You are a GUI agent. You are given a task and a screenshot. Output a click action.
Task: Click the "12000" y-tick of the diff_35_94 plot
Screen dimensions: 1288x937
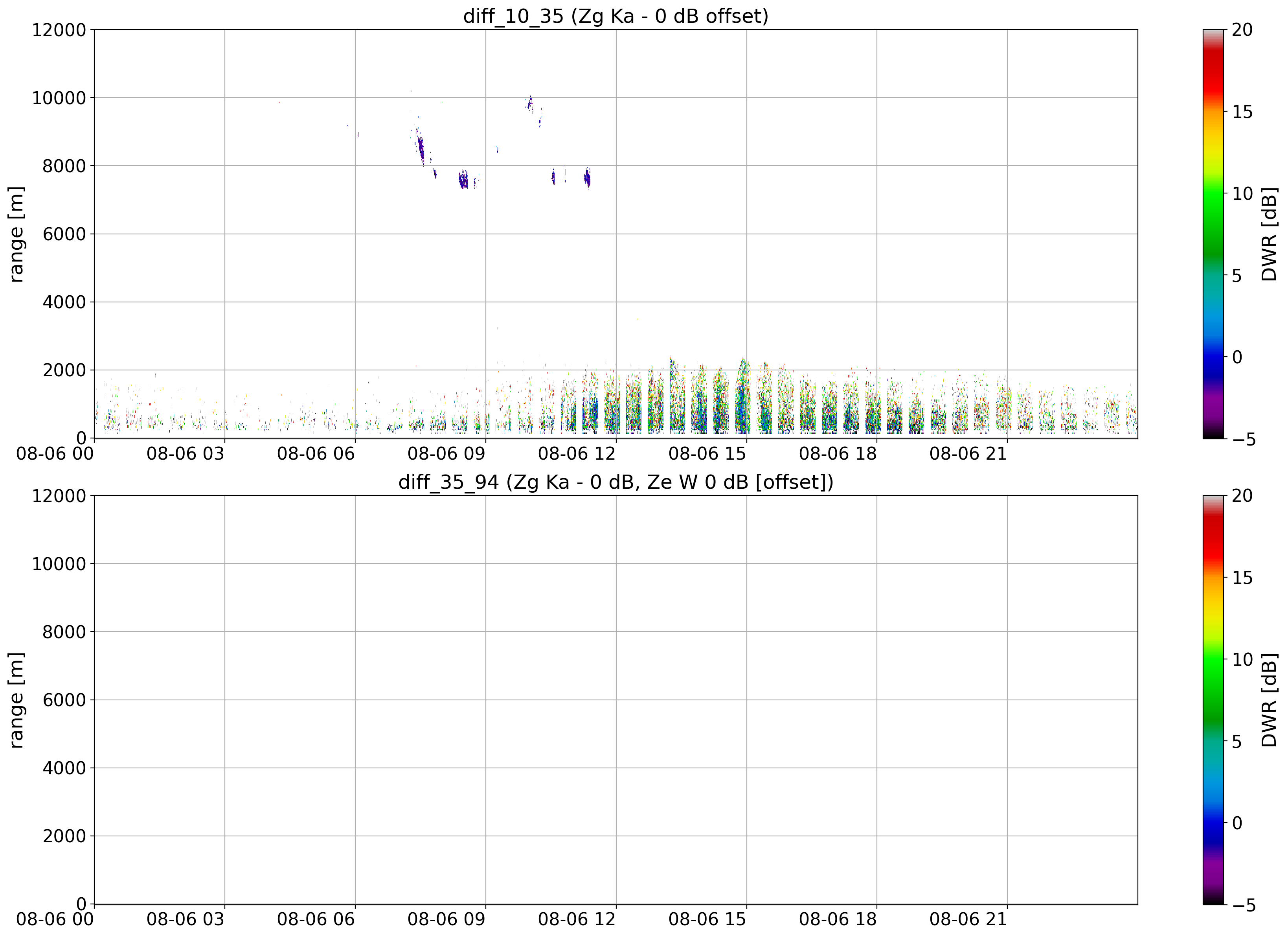coord(59,495)
